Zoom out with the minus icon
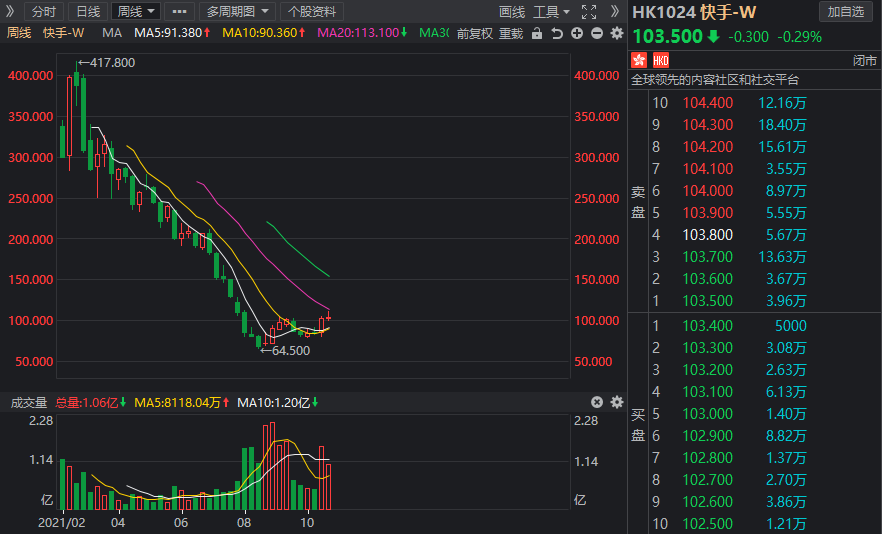 [x=597, y=34]
